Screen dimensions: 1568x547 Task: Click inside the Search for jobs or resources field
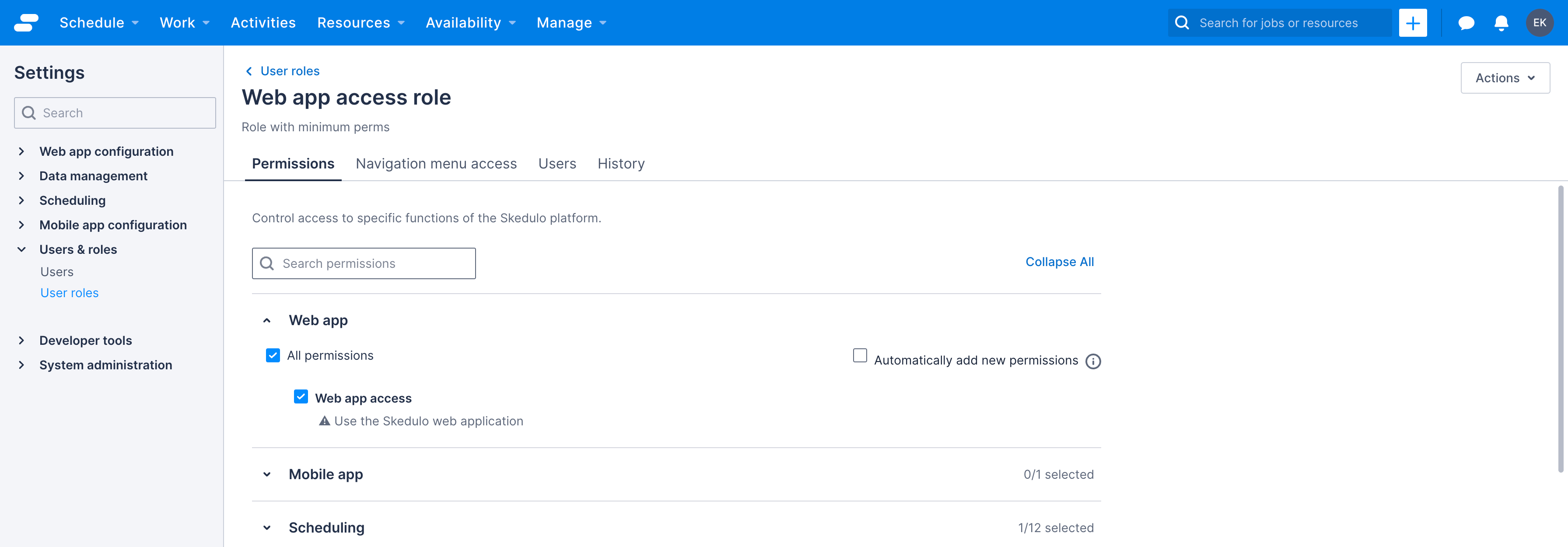(1278, 23)
